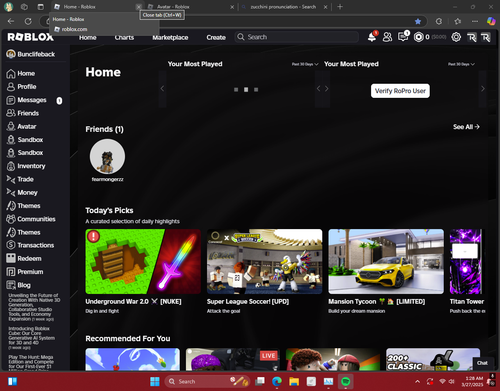The width and height of the screenshot is (500, 391).
Task: Open Titan Tower game thumbnail
Action: [x=466, y=261]
